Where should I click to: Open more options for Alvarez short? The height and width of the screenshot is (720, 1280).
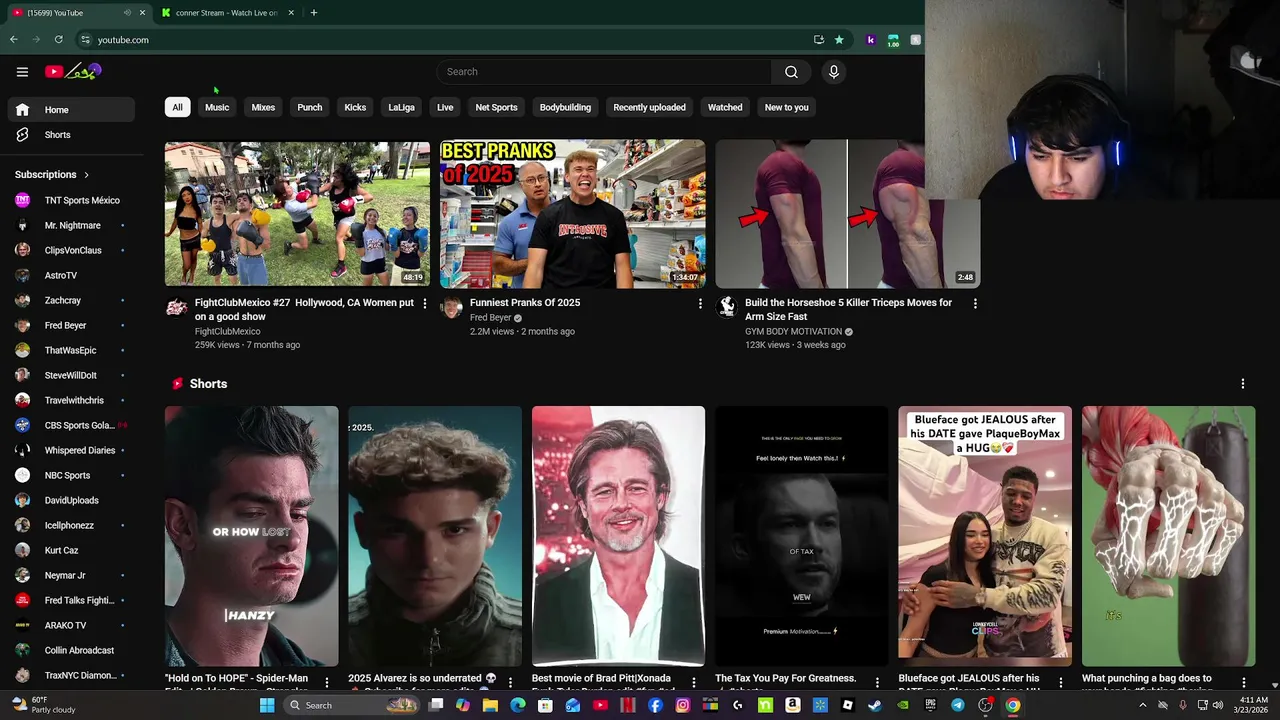tap(510, 682)
